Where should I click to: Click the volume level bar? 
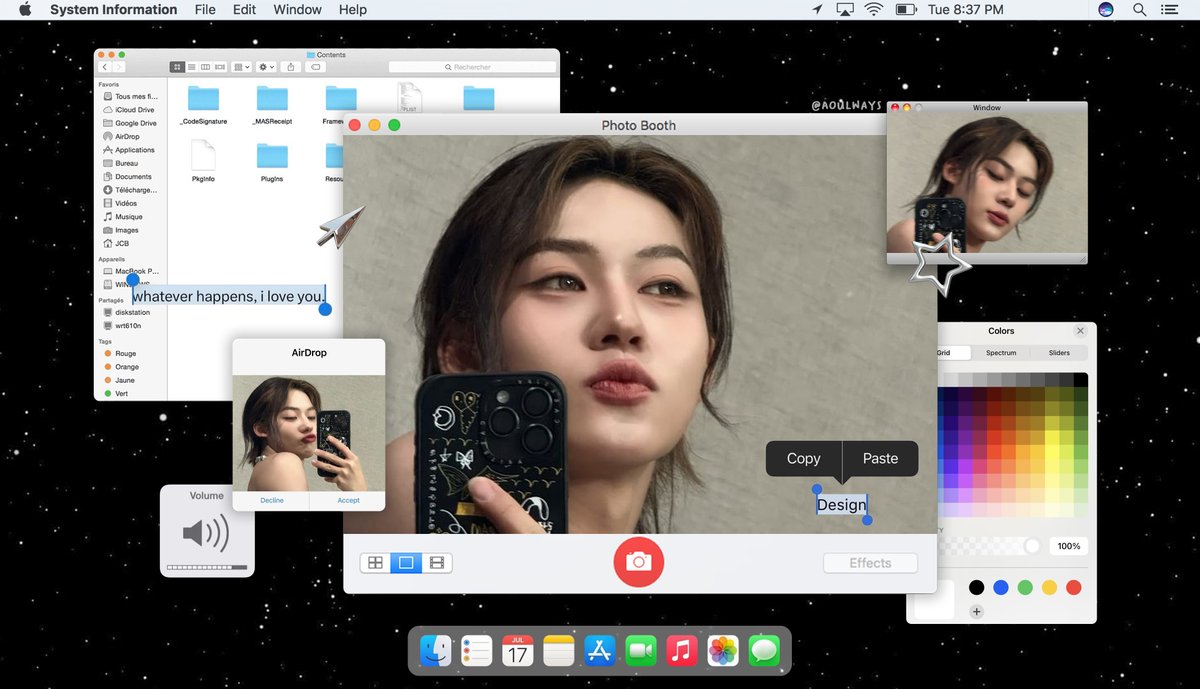tap(207, 567)
